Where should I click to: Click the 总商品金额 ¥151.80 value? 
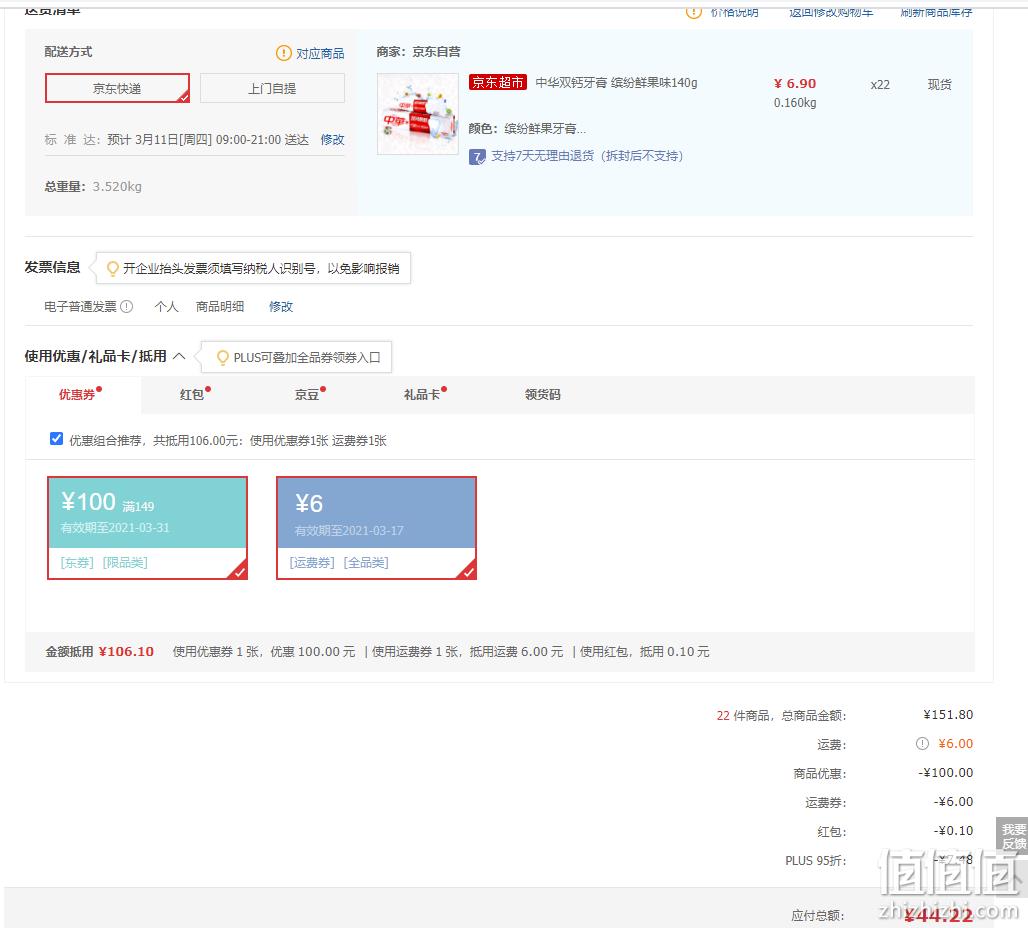[x=948, y=715]
